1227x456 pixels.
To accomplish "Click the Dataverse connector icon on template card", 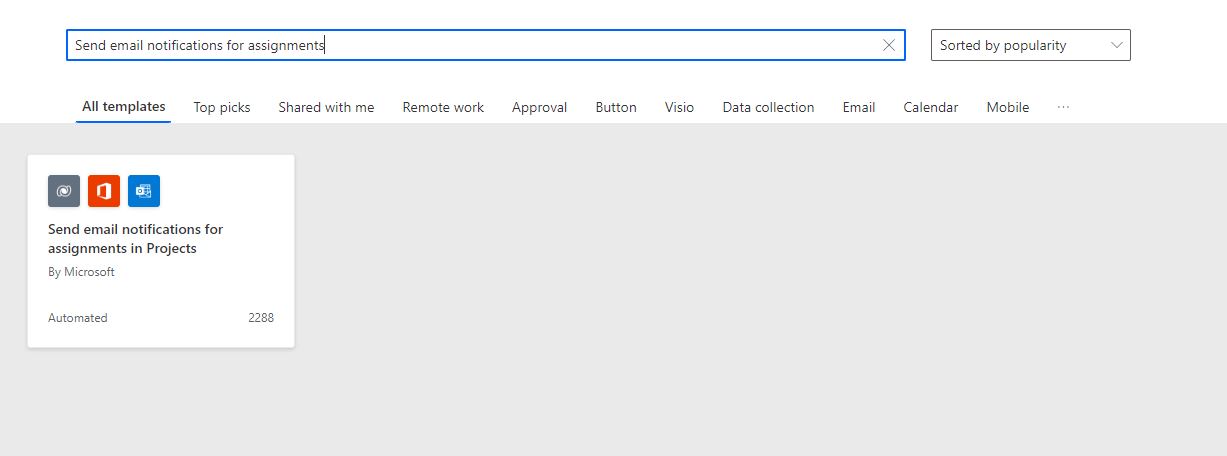I will [x=64, y=191].
